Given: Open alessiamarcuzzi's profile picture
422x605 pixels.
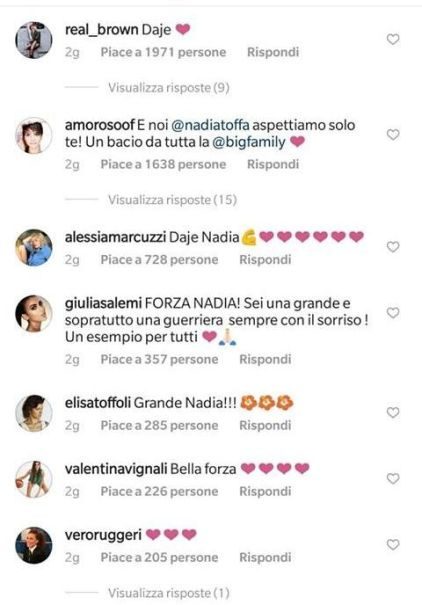Looking at the screenshot, I should [34, 247].
